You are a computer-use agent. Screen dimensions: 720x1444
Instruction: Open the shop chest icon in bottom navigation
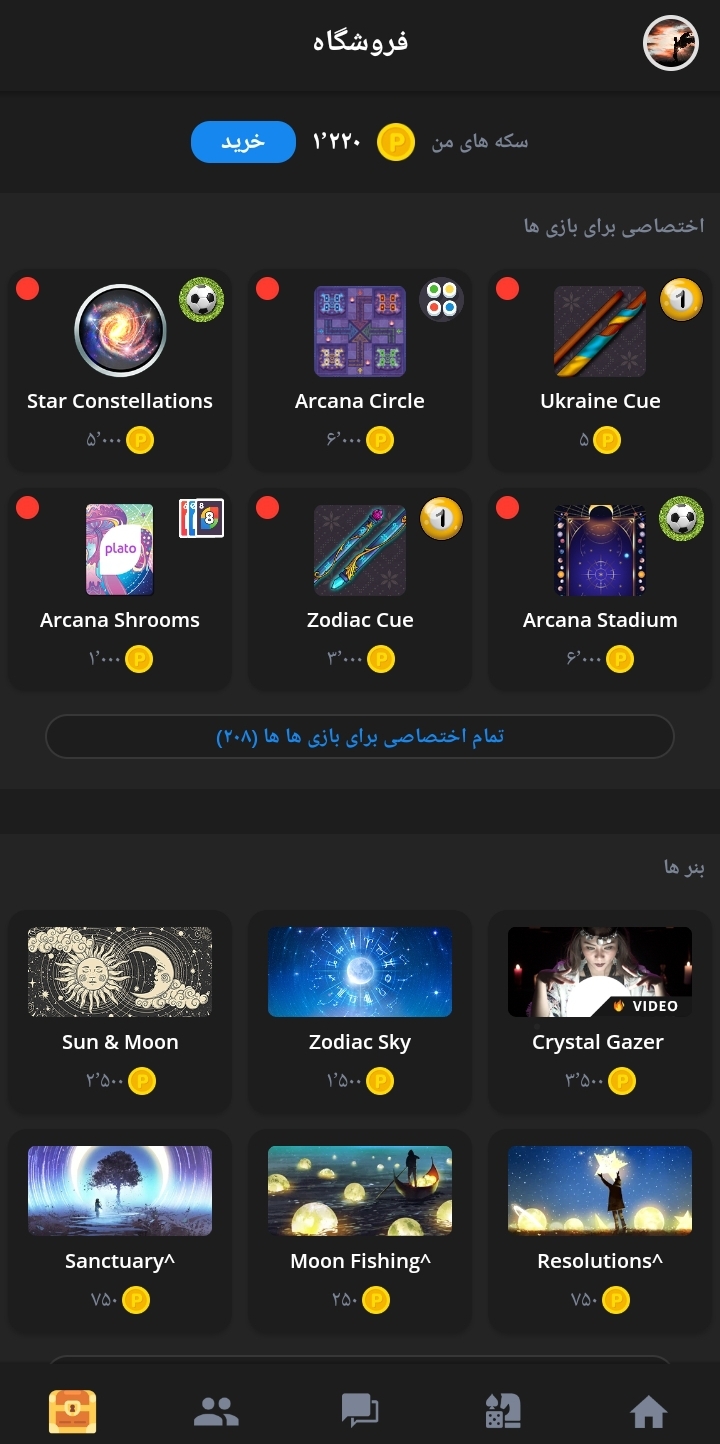72,1411
